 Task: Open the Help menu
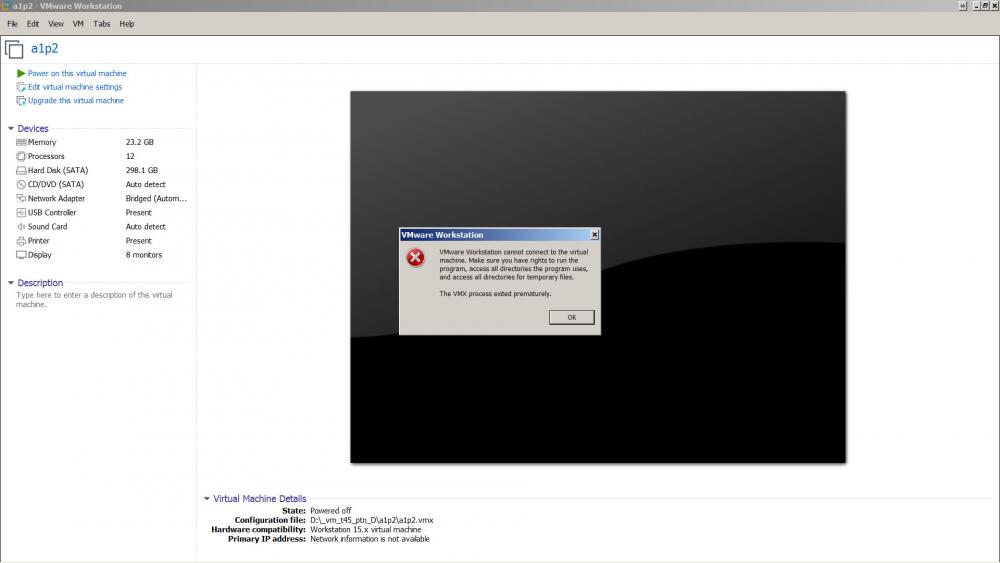pyautogui.click(x=126, y=24)
